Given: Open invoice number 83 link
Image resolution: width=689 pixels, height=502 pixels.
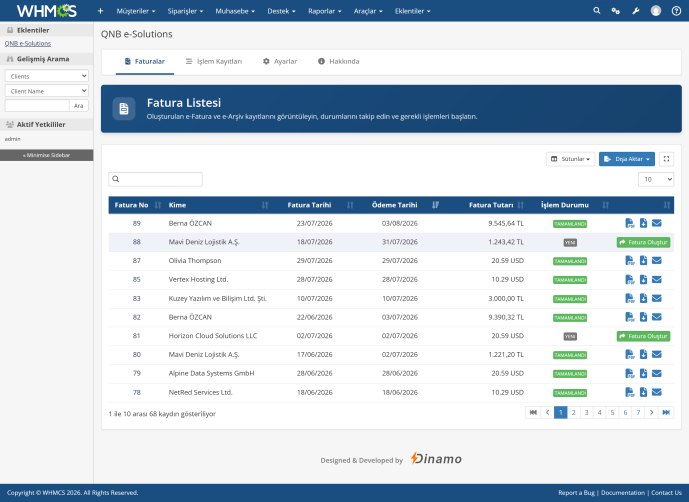Looking at the screenshot, I should pos(136,298).
